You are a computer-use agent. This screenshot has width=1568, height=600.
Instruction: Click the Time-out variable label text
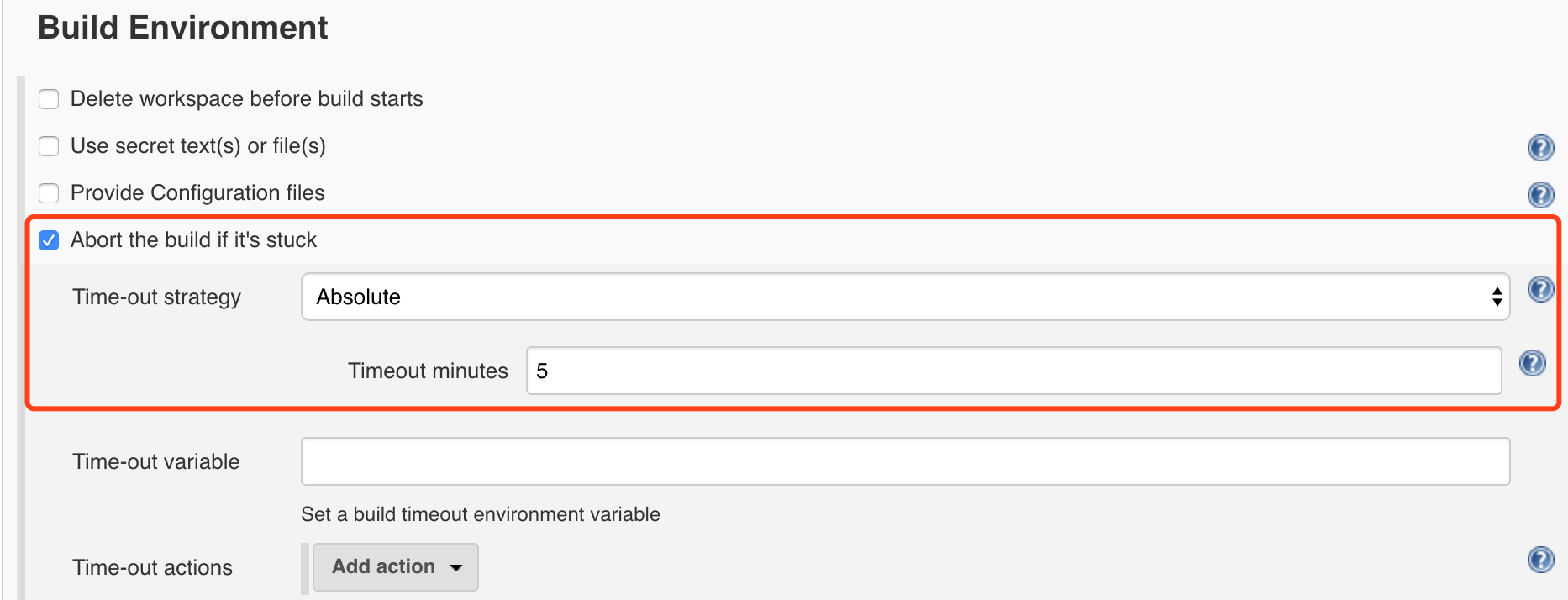[x=155, y=461]
